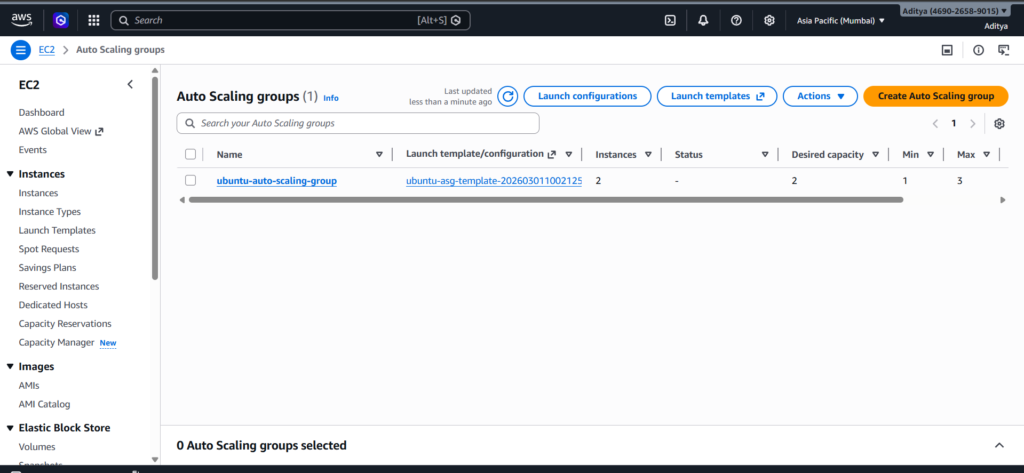The width and height of the screenshot is (1024, 473).
Task: Toggle the select-all checkbox in table header
Action: point(190,154)
